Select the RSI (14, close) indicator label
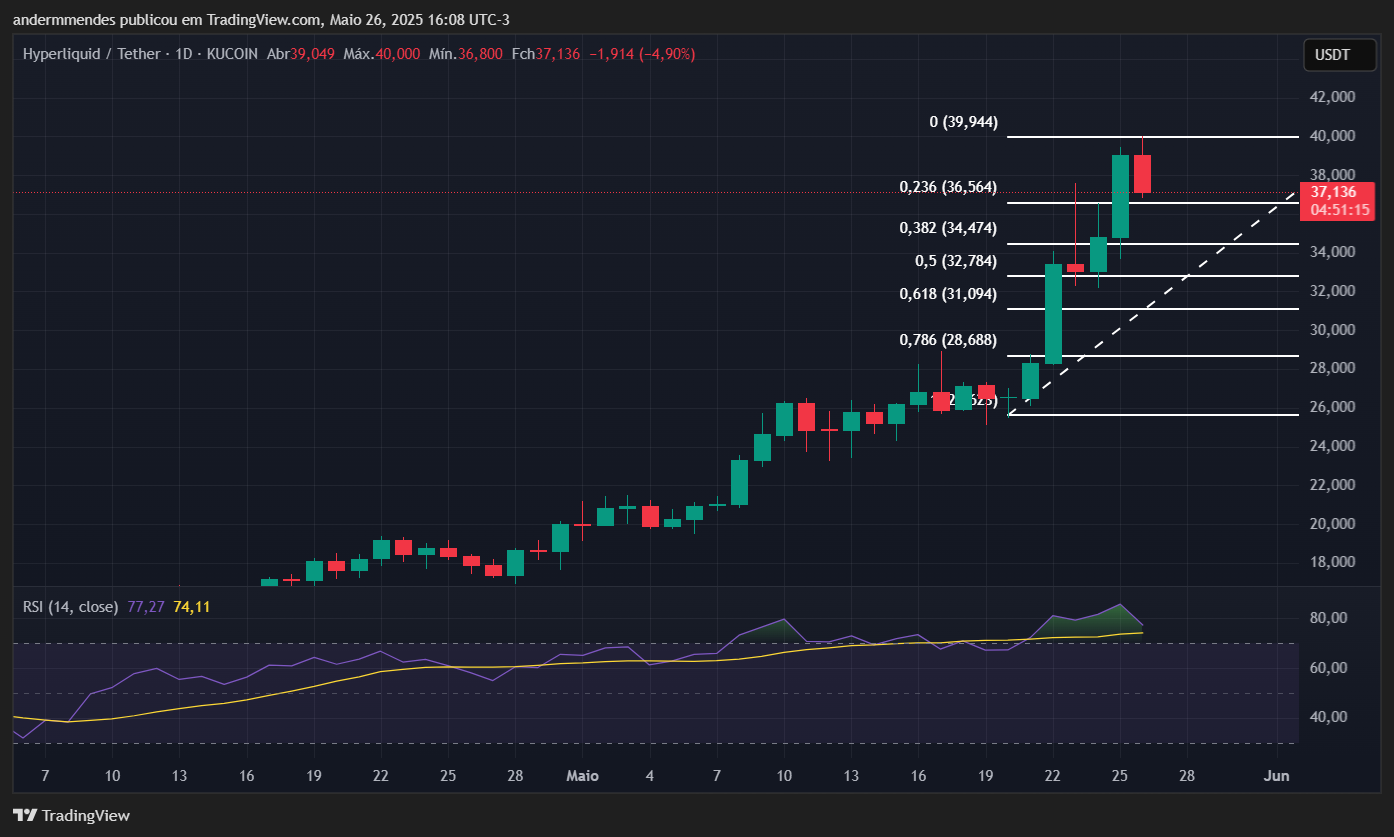 pyautogui.click(x=71, y=607)
